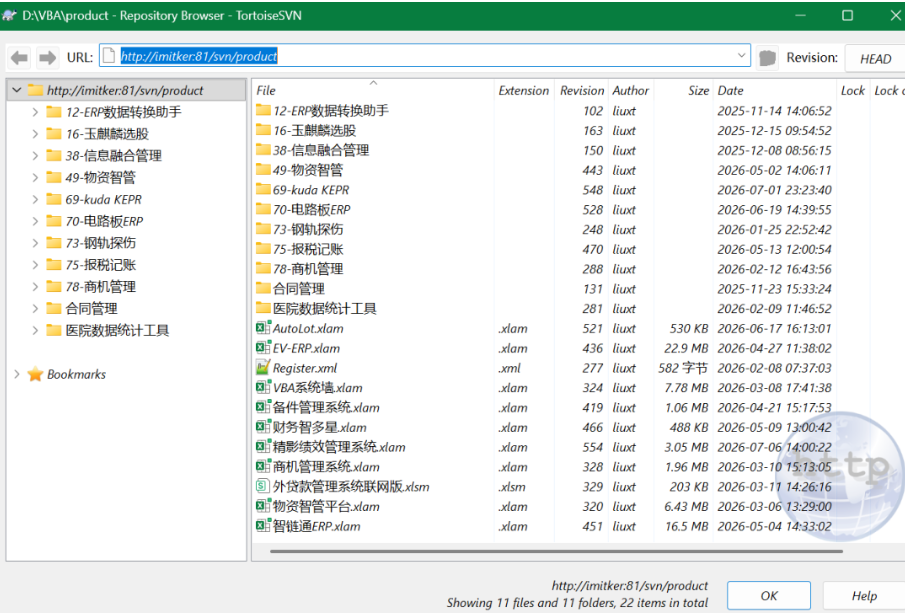Expand 38-信息融合管理 tree node
The width and height of the screenshot is (905, 613).
35,156
